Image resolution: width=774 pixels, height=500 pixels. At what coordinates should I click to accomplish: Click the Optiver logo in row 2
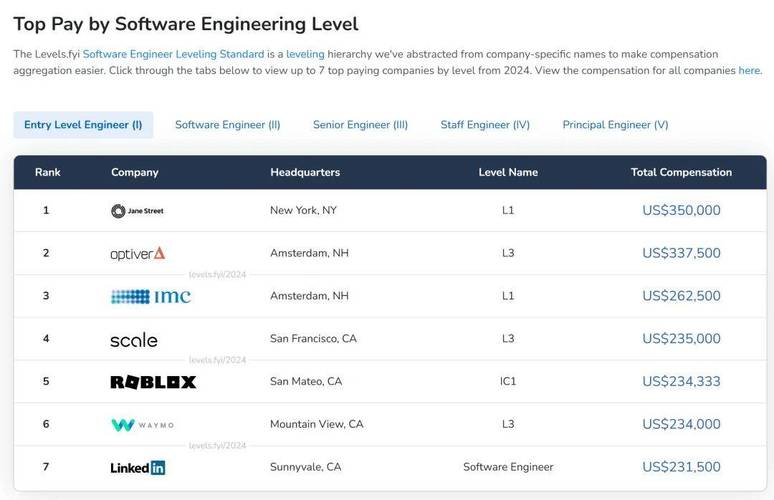[138, 254]
